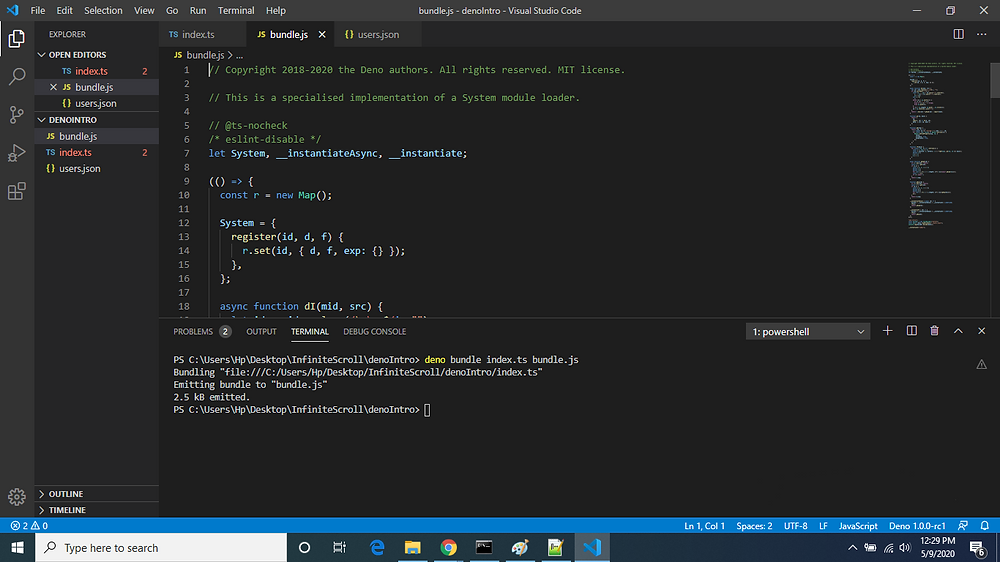Click the VS Code logo in title bar

[x=13, y=10]
